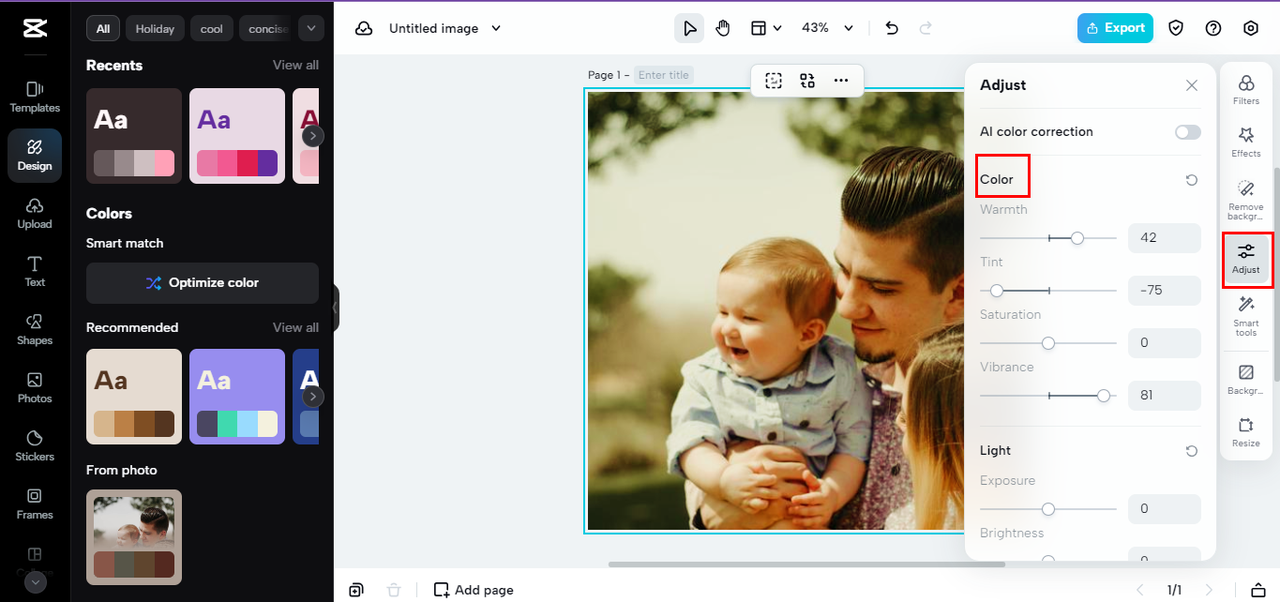Expand more sidebar items chevron

click(x=35, y=581)
